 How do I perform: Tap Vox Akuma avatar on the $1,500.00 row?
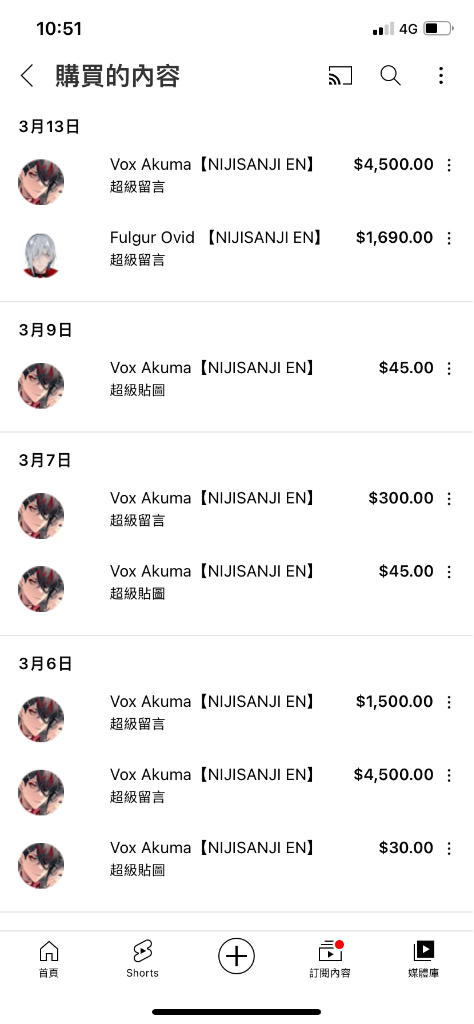[40, 719]
